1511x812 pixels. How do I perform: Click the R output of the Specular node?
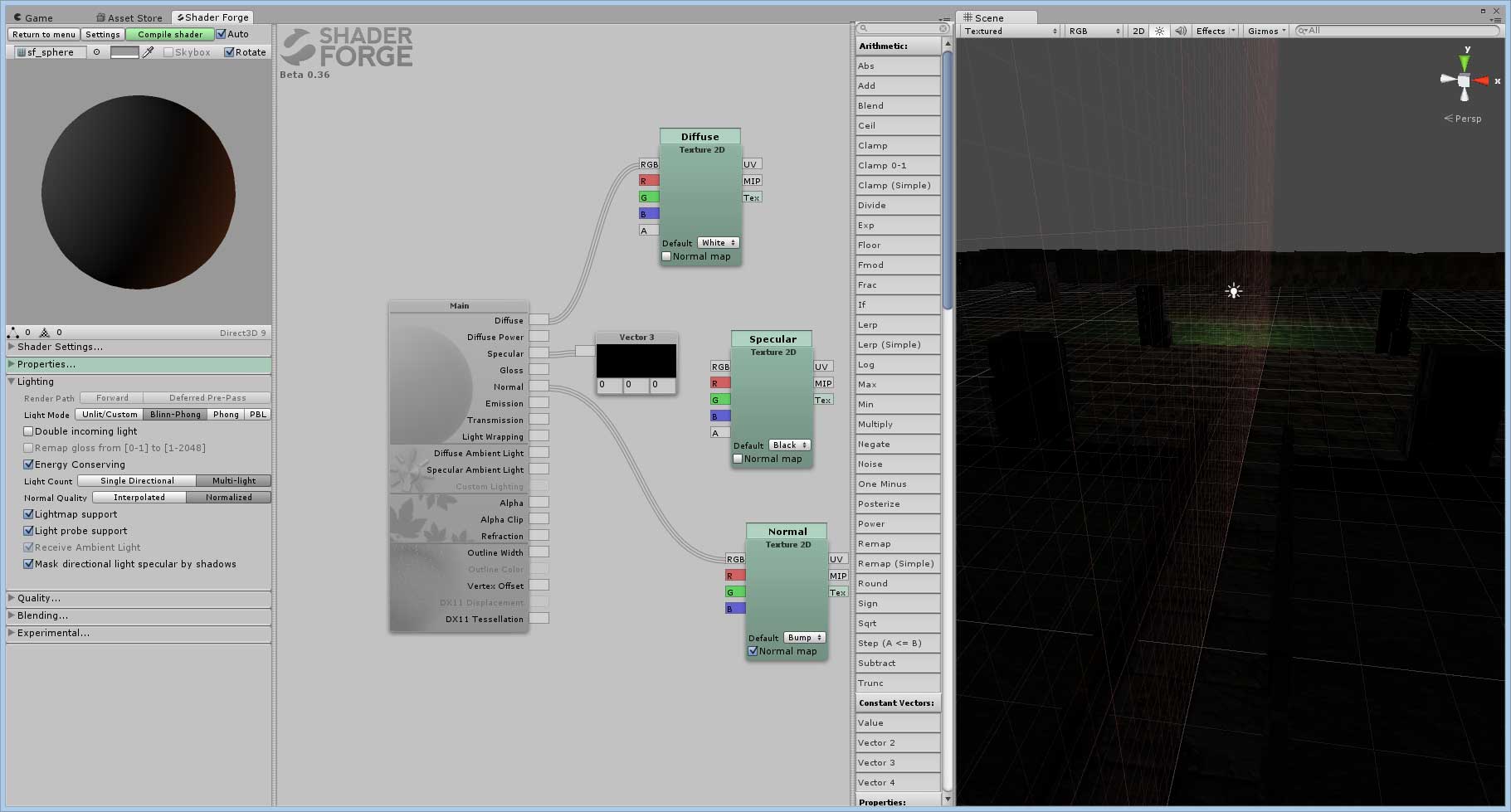click(x=720, y=383)
